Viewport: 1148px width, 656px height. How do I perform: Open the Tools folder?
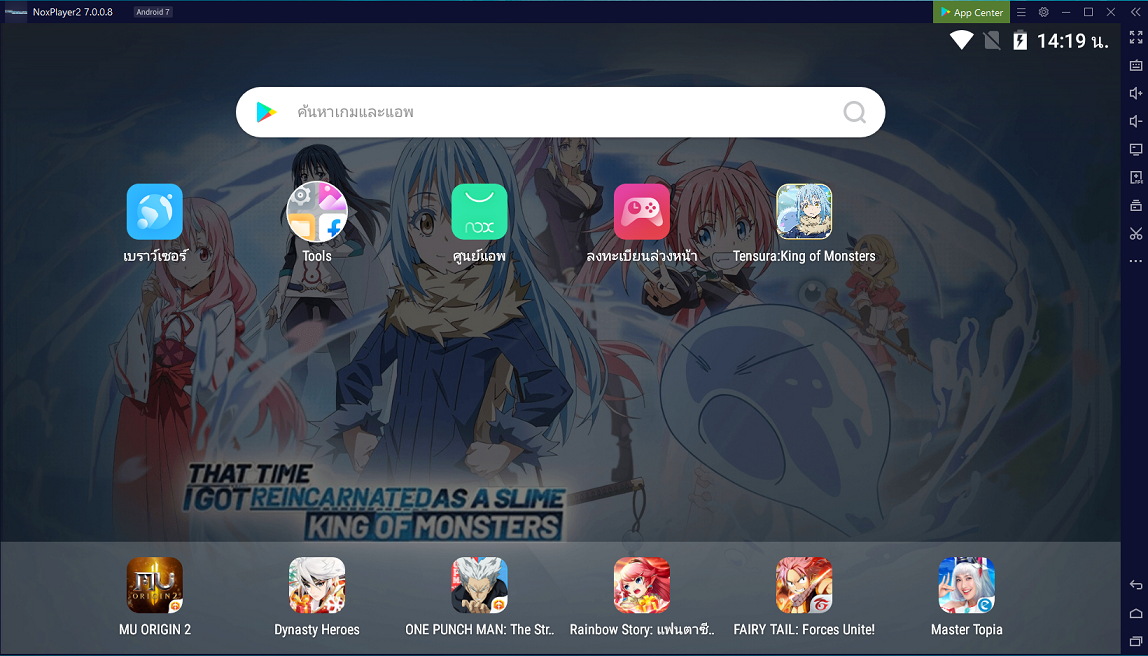point(317,212)
